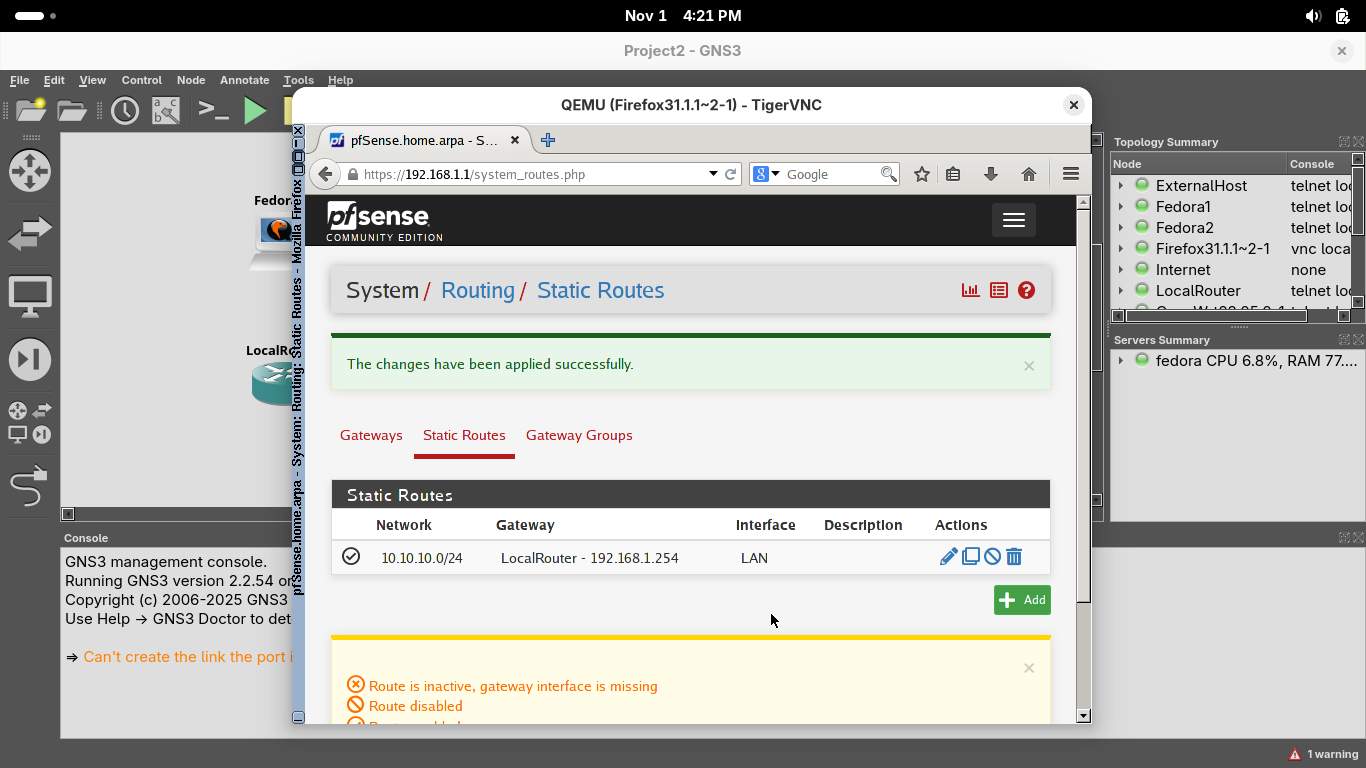Click the GNS3 start all nodes play icon

[256, 110]
